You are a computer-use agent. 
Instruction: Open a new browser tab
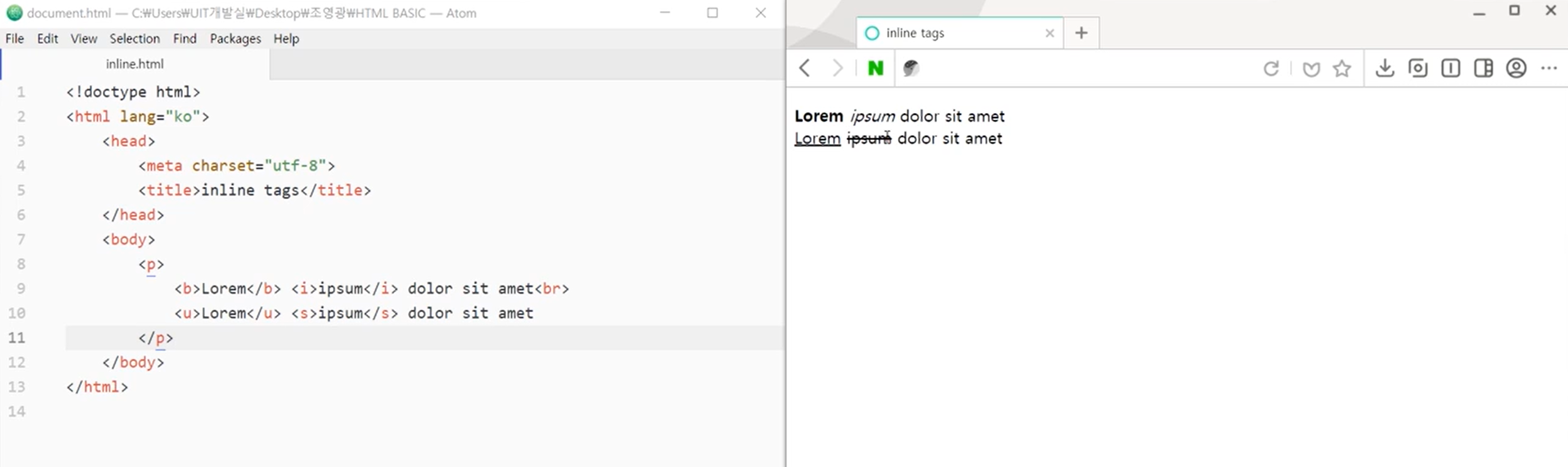pos(1081,33)
